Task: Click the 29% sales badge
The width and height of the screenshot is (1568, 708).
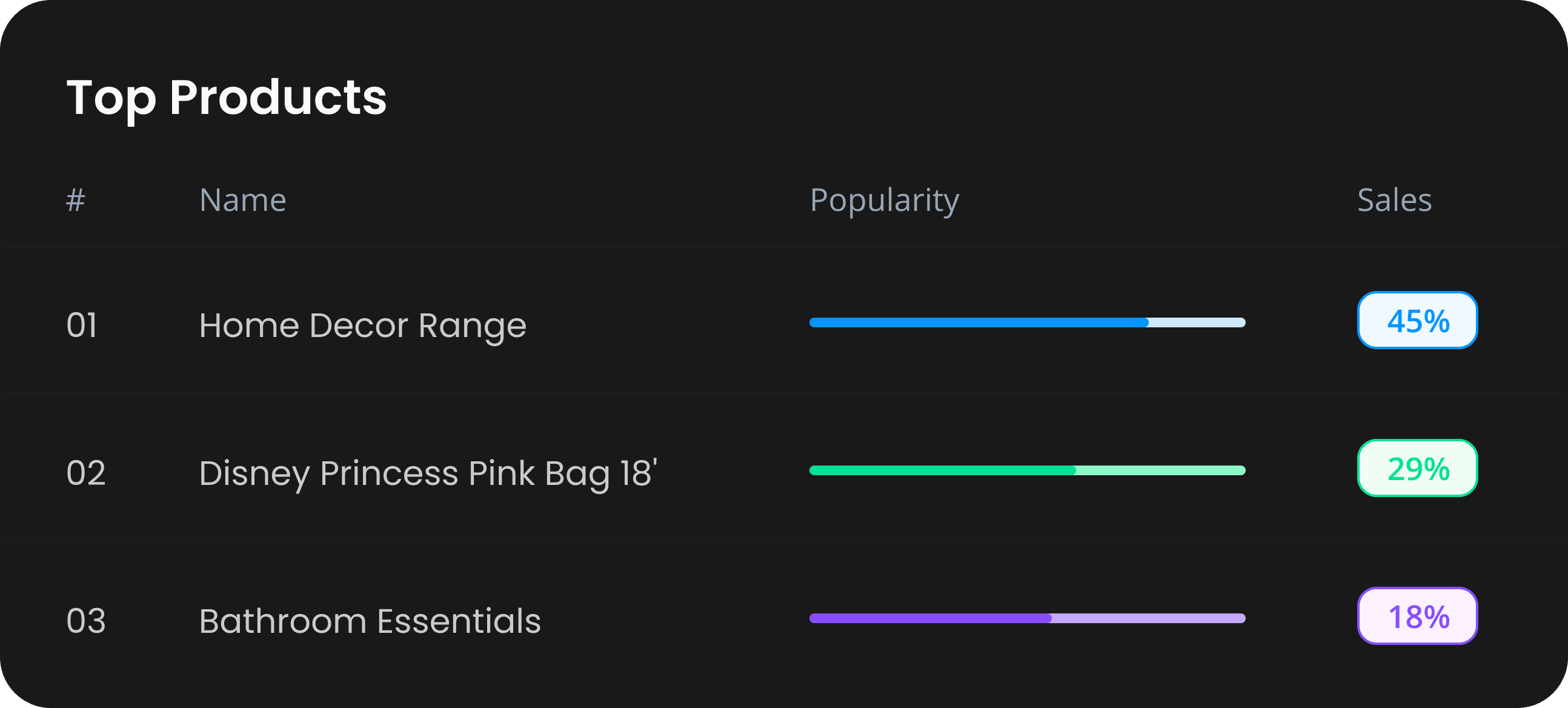Action: [x=1417, y=469]
